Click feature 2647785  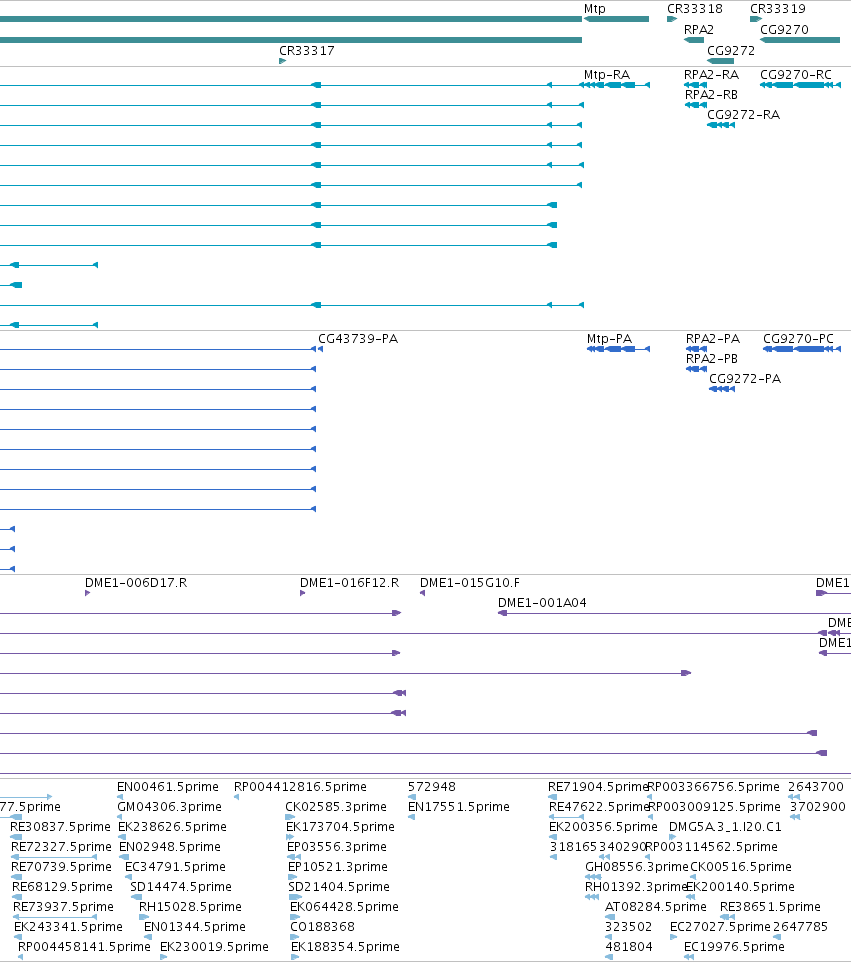[x=800, y=927]
